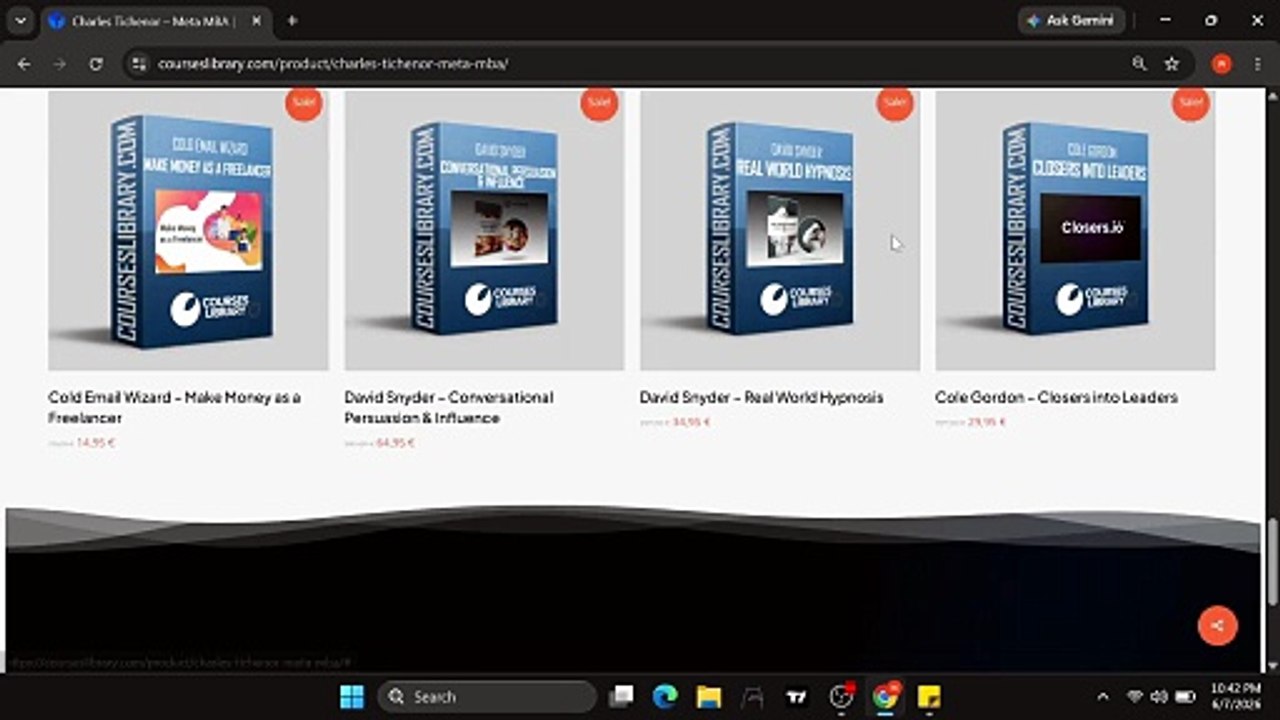Open Sticky Notes from the taskbar

coord(929,697)
